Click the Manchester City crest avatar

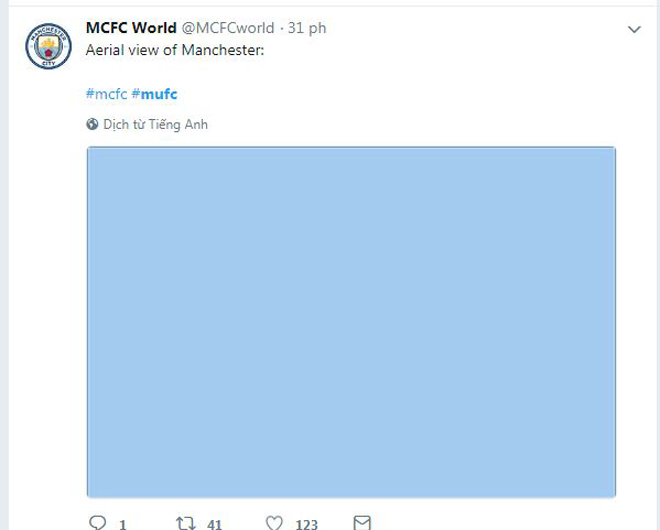tap(48, 46)
